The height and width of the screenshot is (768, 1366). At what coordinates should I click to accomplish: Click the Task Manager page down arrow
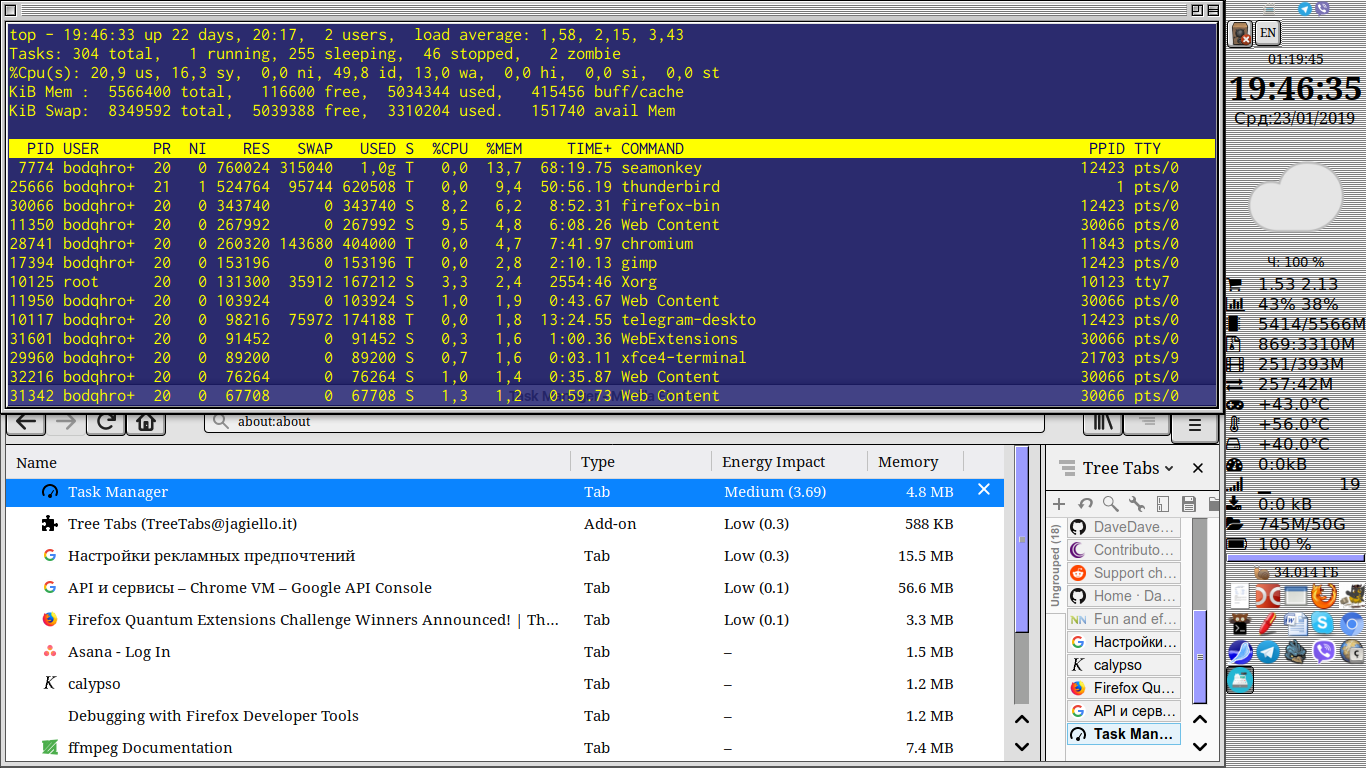(x=1022, y=746)
